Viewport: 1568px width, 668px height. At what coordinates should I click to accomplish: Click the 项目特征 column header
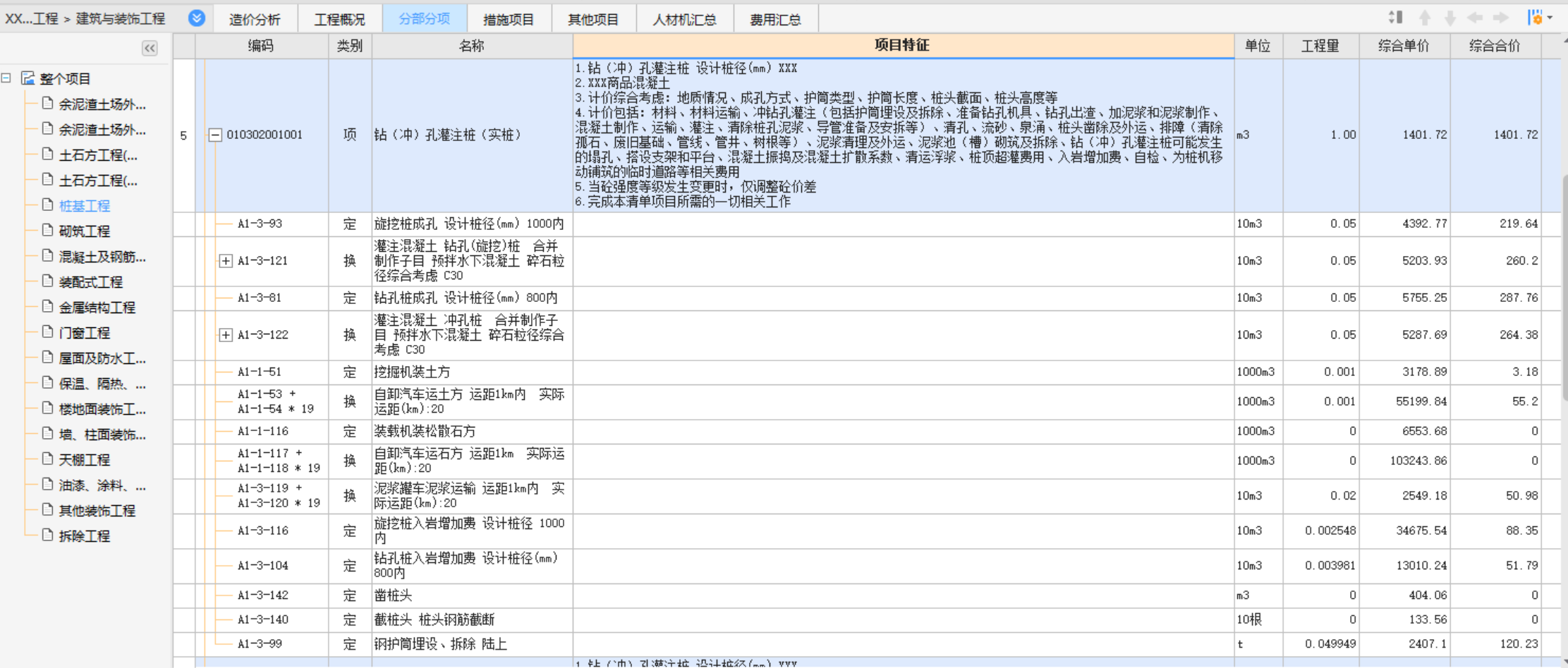pos(903,45)
